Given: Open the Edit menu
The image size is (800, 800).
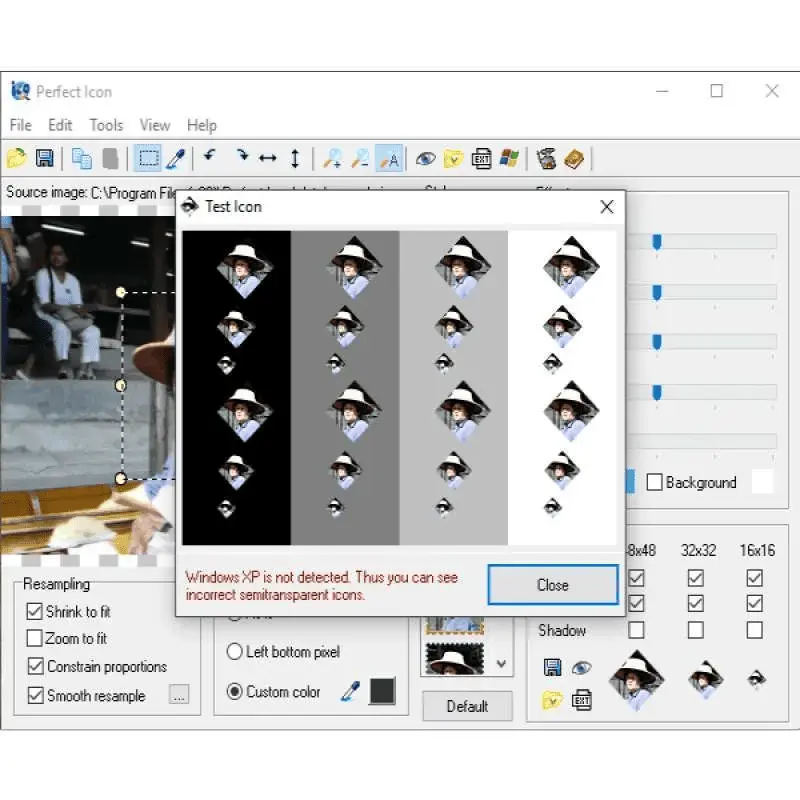Looking at the screenshot, I should click(60, 125).
